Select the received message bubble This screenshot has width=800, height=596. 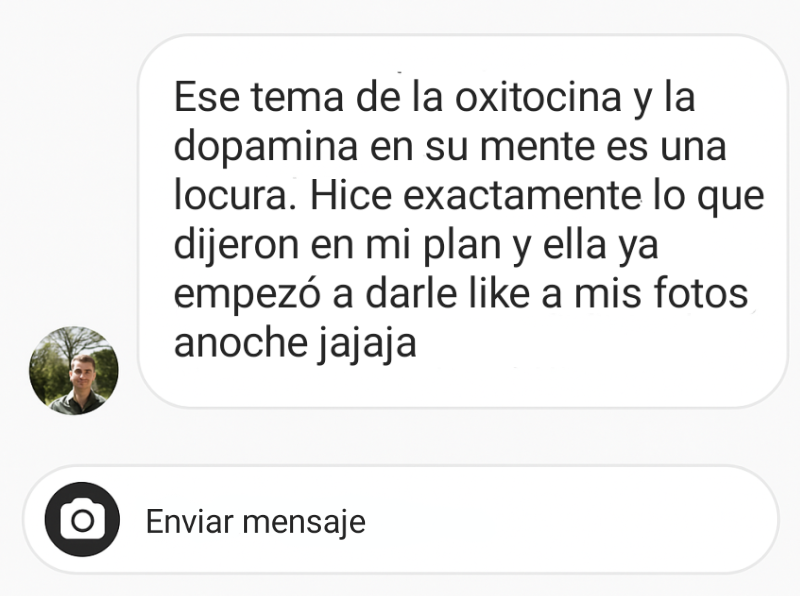(463, 221)
